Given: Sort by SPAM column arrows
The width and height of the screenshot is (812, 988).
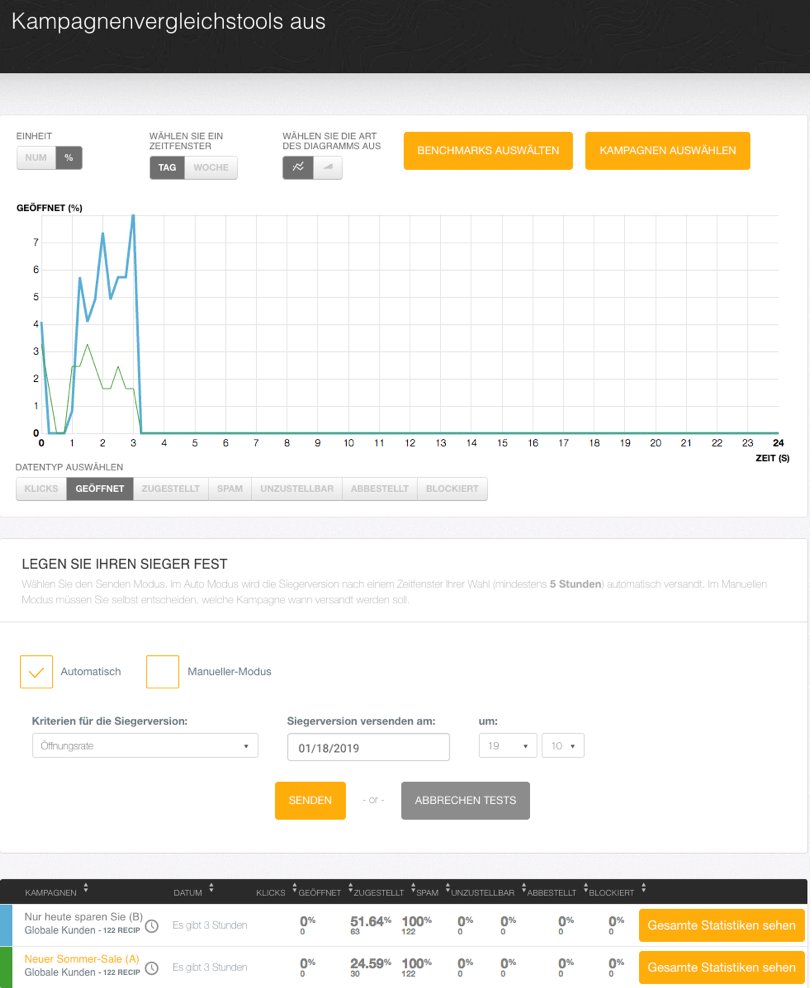Looking at the screenshot, I should point(448,888).
